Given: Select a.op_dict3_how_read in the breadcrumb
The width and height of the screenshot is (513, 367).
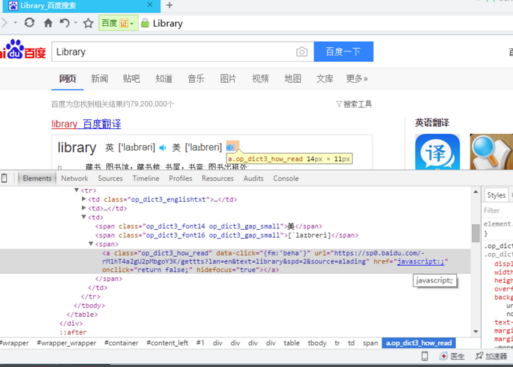Looking at the screenshot, I should 419,343.
